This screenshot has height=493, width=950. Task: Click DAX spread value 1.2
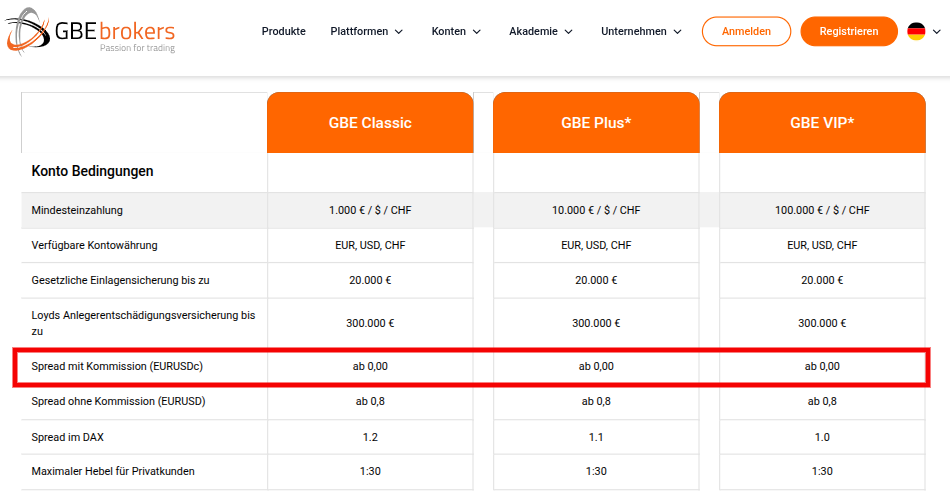[x=370, y=437]
